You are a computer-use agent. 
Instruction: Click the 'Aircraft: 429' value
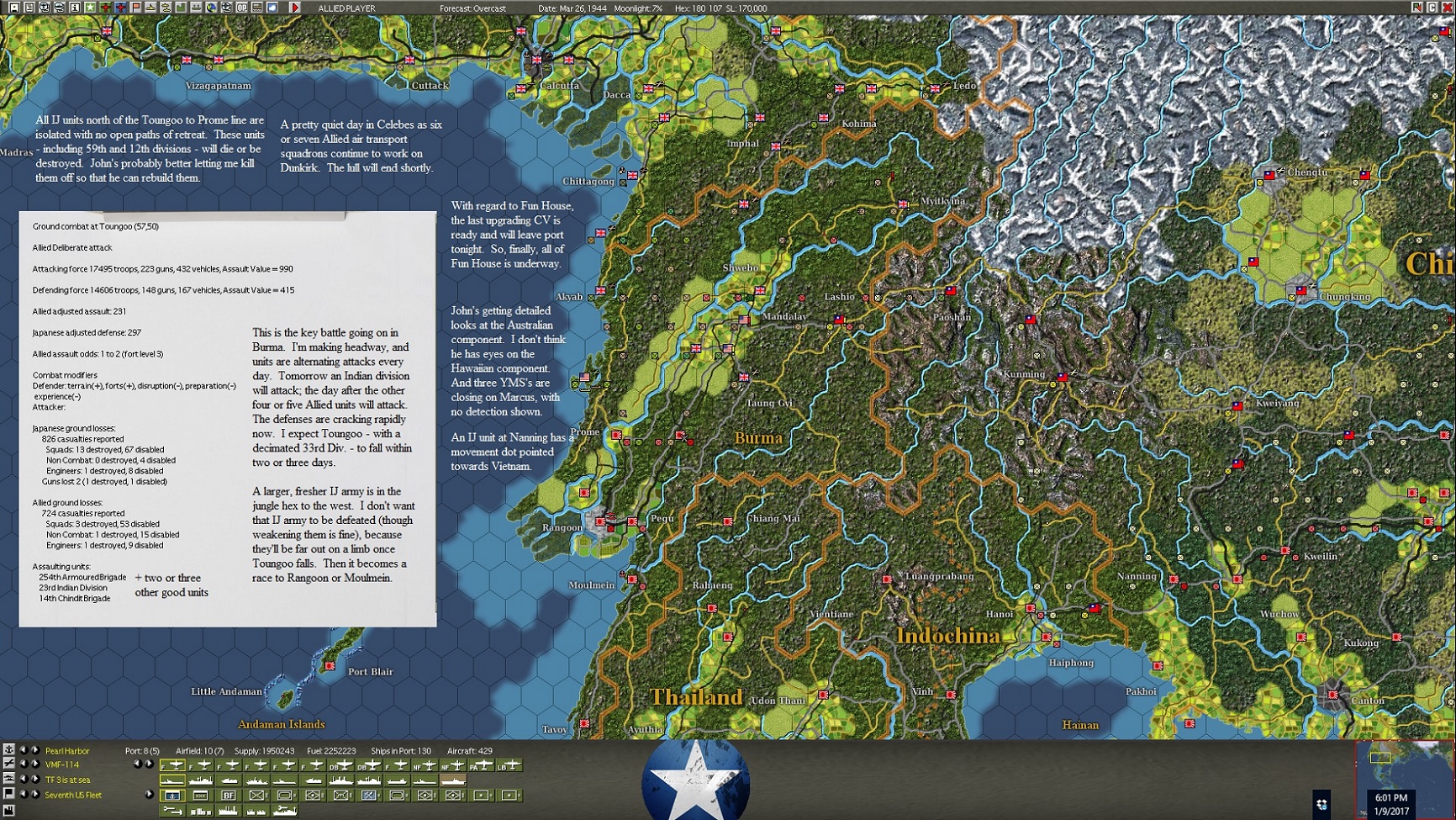(470, 751)
